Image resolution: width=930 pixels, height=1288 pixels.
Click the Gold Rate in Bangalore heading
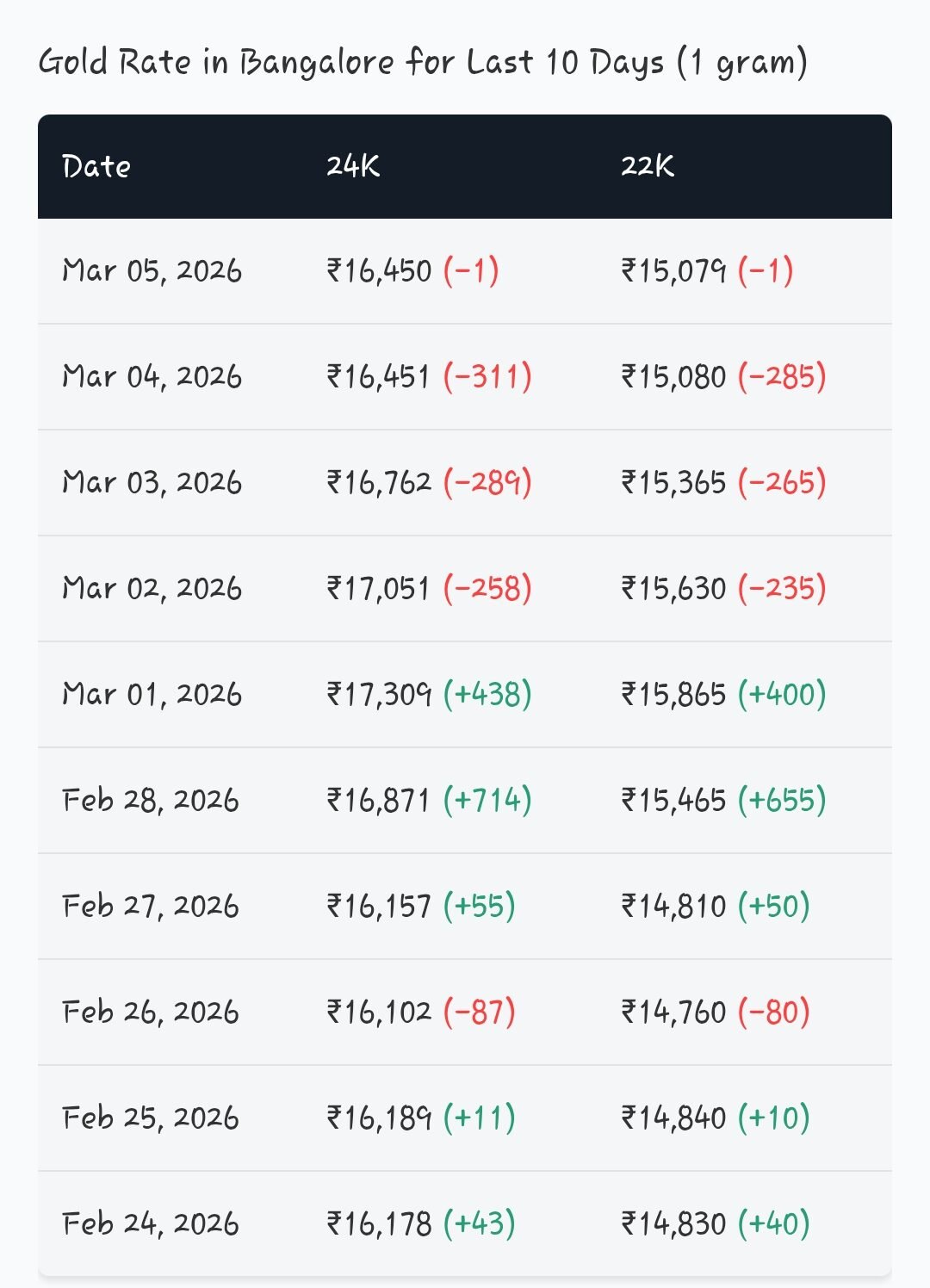422,63
